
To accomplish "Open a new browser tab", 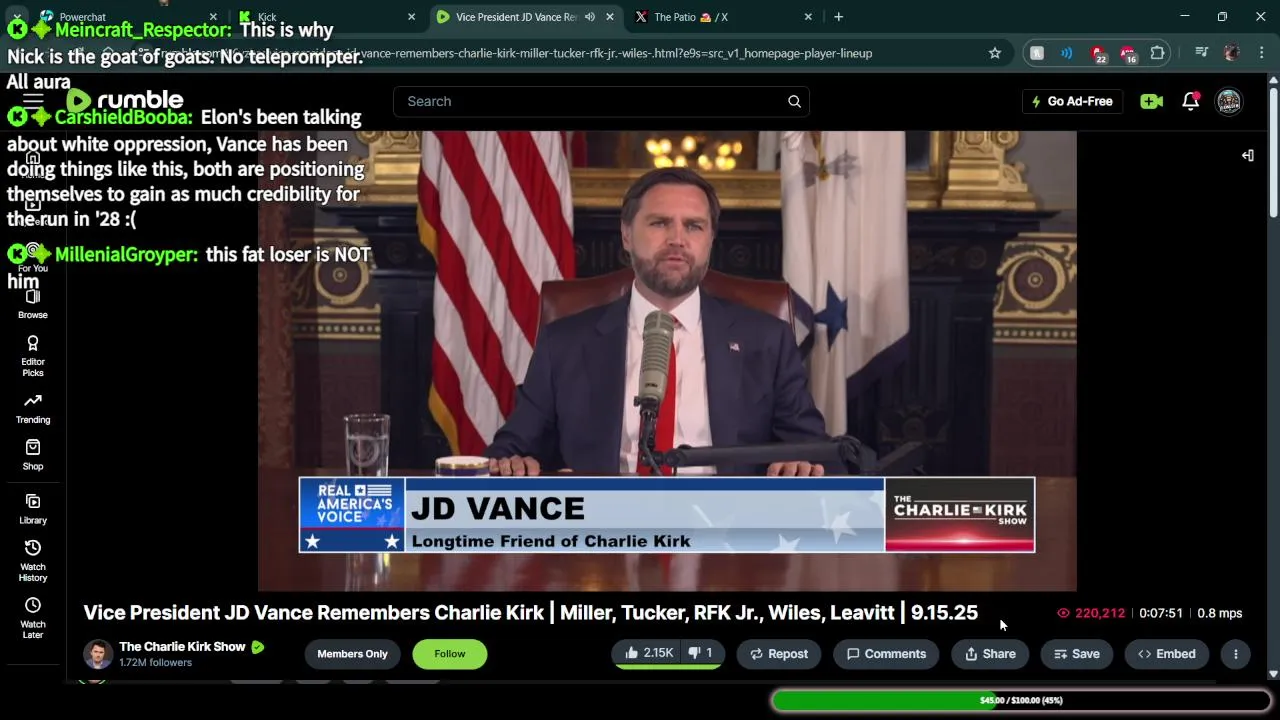I will [838, 17].
